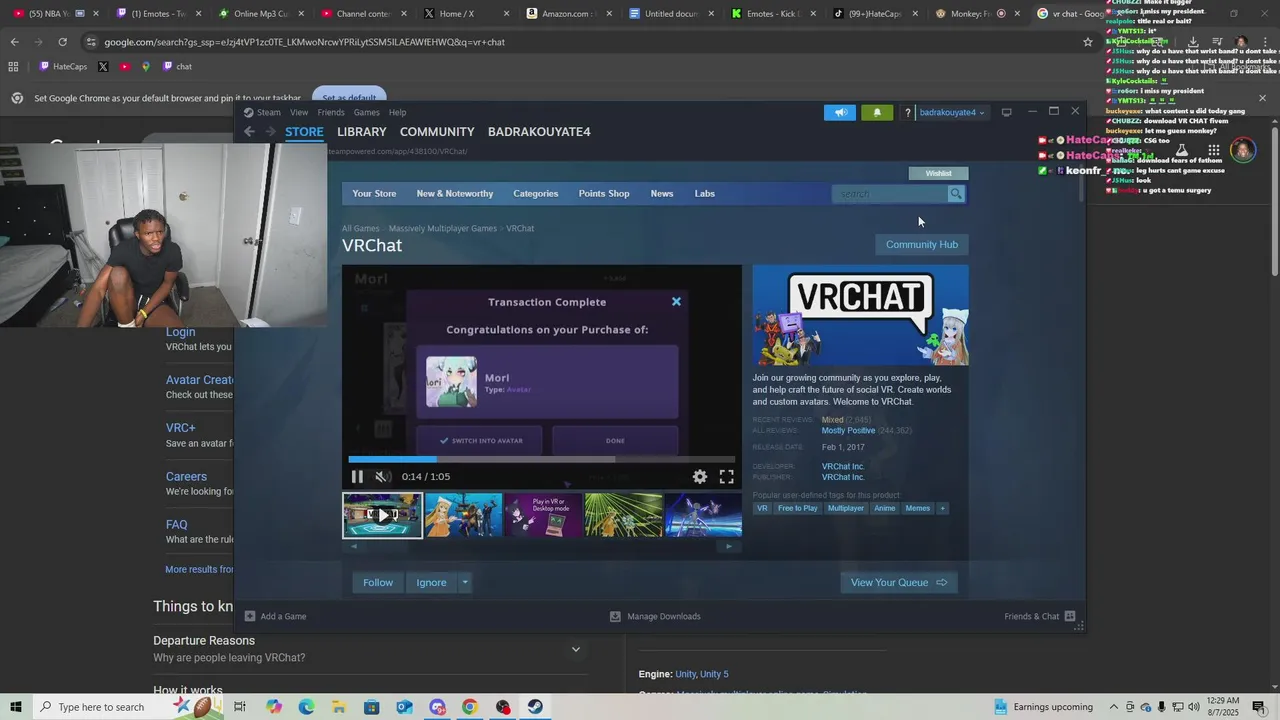Click View Your Queue button
Screen dimensions: 1280x720
[899, 583]
